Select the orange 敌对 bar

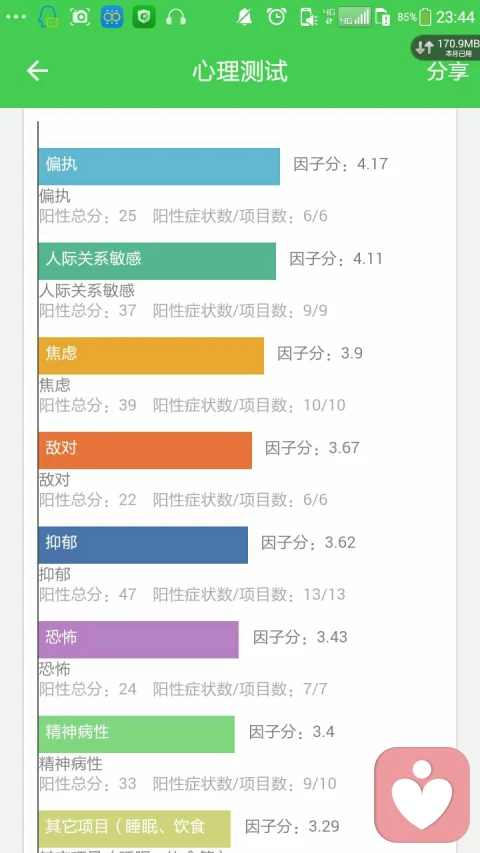click(x=145, y=450)
